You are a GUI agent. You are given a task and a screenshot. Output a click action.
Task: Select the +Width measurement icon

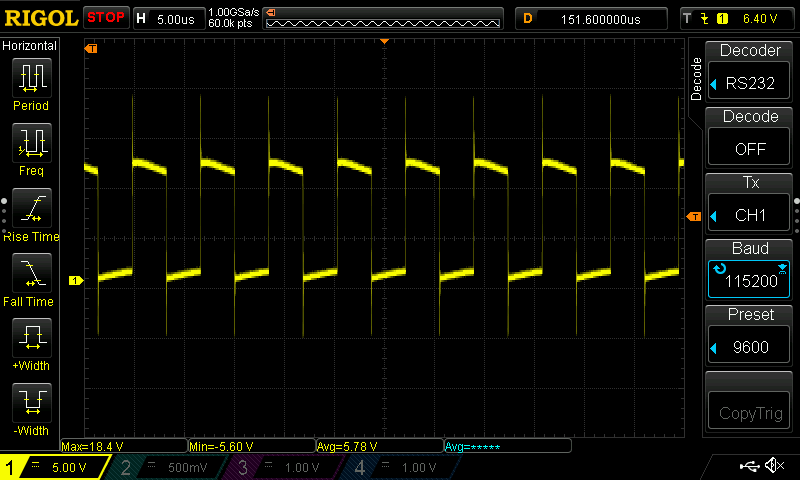[32, 338]
